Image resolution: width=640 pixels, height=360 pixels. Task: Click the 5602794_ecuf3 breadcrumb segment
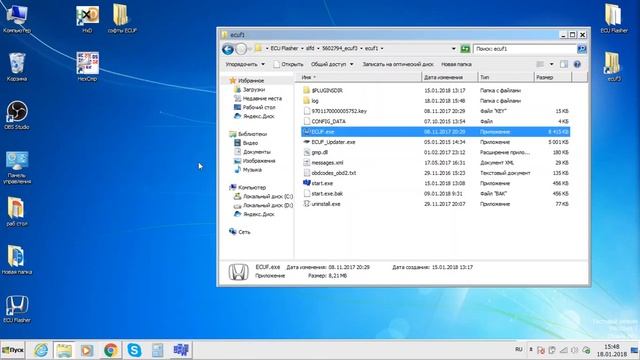pyautogui.click(x=339, y=48)
